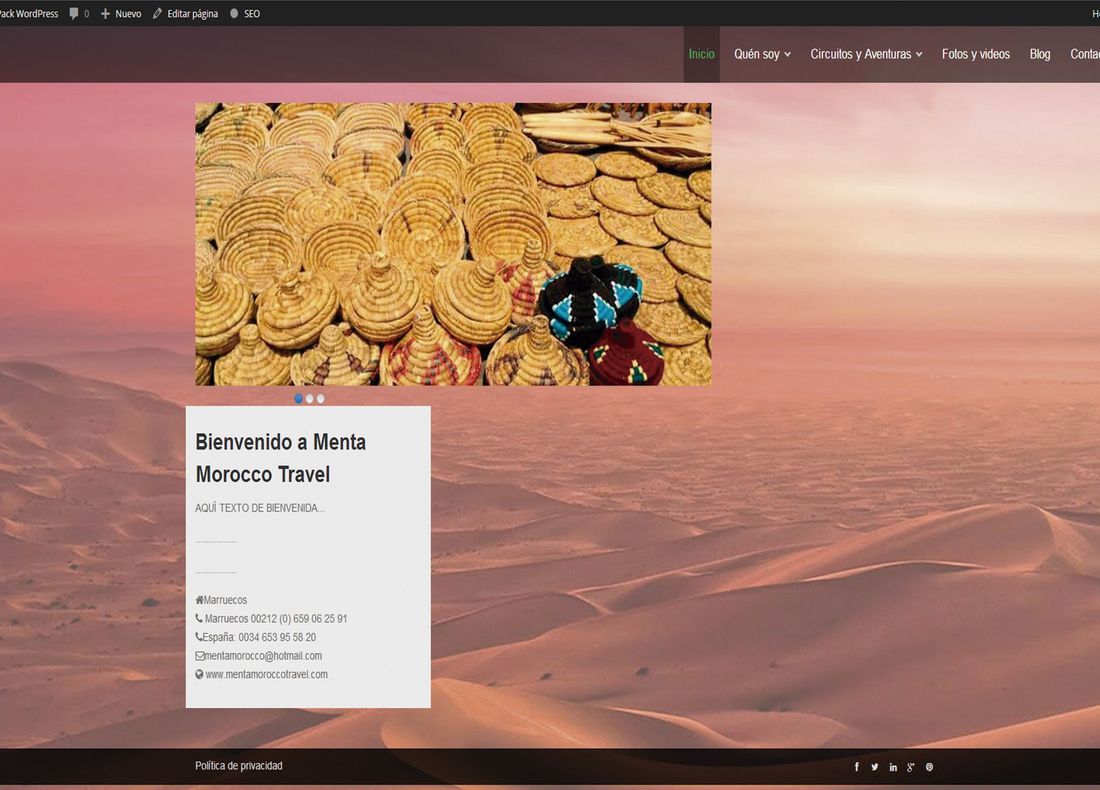This screenshot has height=790, width=1100.
Task: Click the mentamorocco@hotmail.com email link
Action: pos(263,656)
